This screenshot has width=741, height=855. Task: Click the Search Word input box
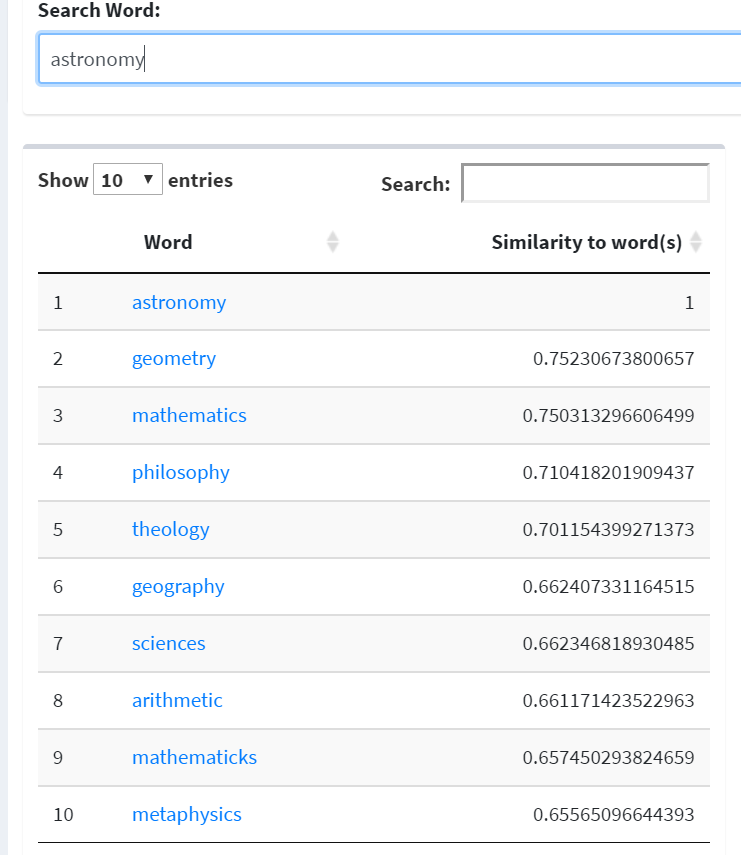[390, 59]
